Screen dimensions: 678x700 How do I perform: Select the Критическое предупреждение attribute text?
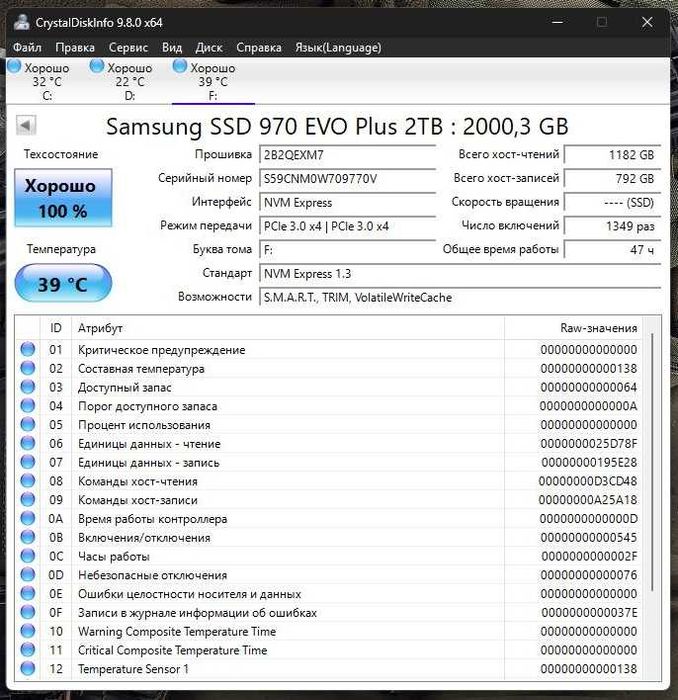click(x=162, y=350)
